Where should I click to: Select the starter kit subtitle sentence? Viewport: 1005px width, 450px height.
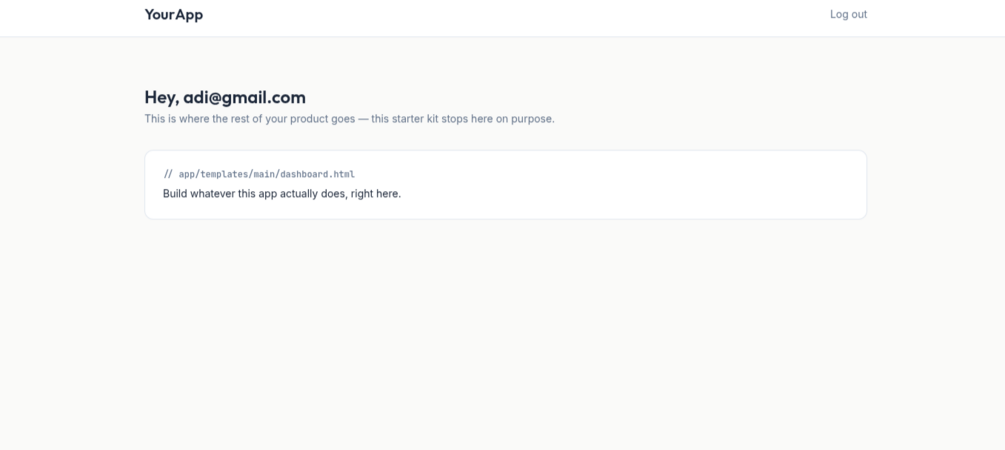pos(349,119)
